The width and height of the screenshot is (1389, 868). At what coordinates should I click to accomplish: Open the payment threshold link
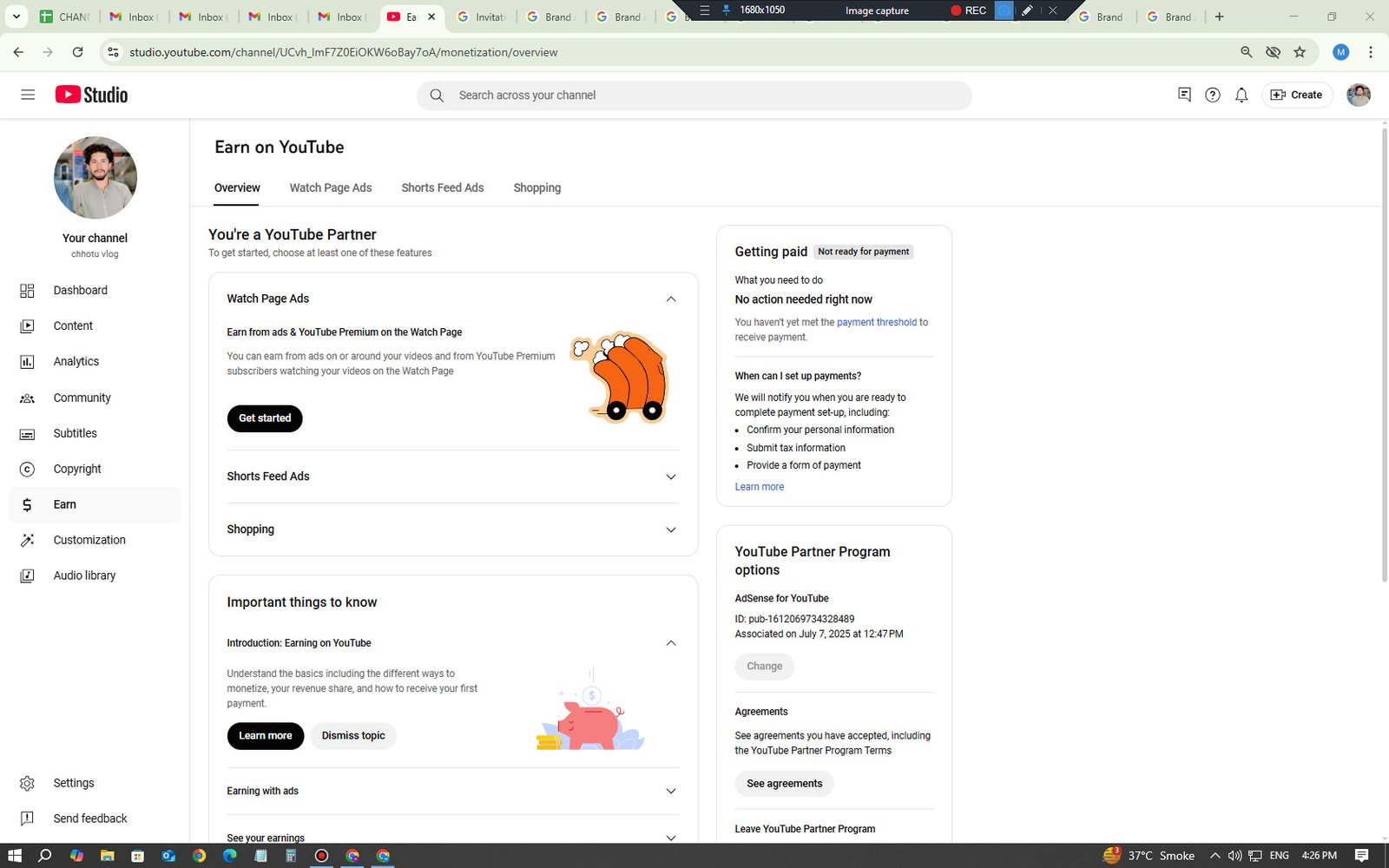(877, 322)
